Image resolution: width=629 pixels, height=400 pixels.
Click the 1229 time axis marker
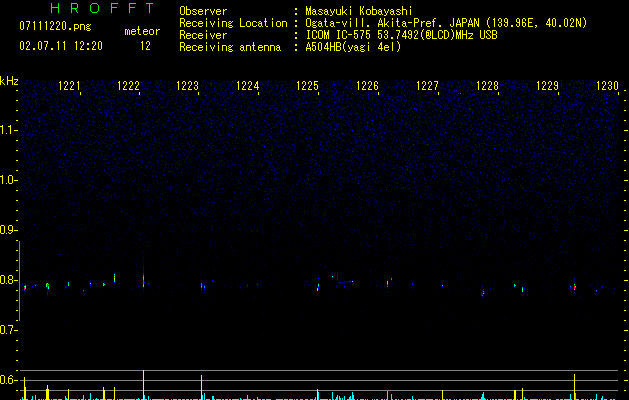[x=547, y=86]
